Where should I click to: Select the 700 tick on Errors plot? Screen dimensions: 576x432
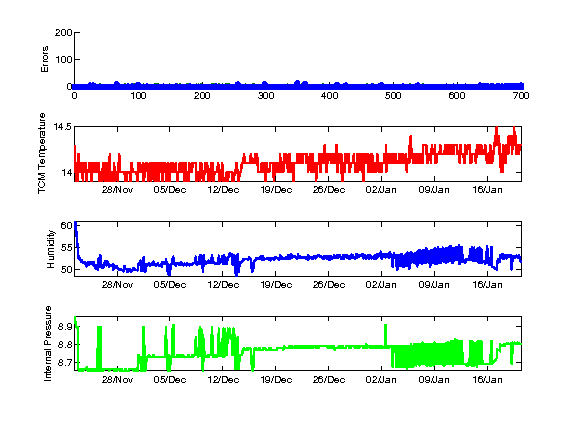[x=521, y=96]
